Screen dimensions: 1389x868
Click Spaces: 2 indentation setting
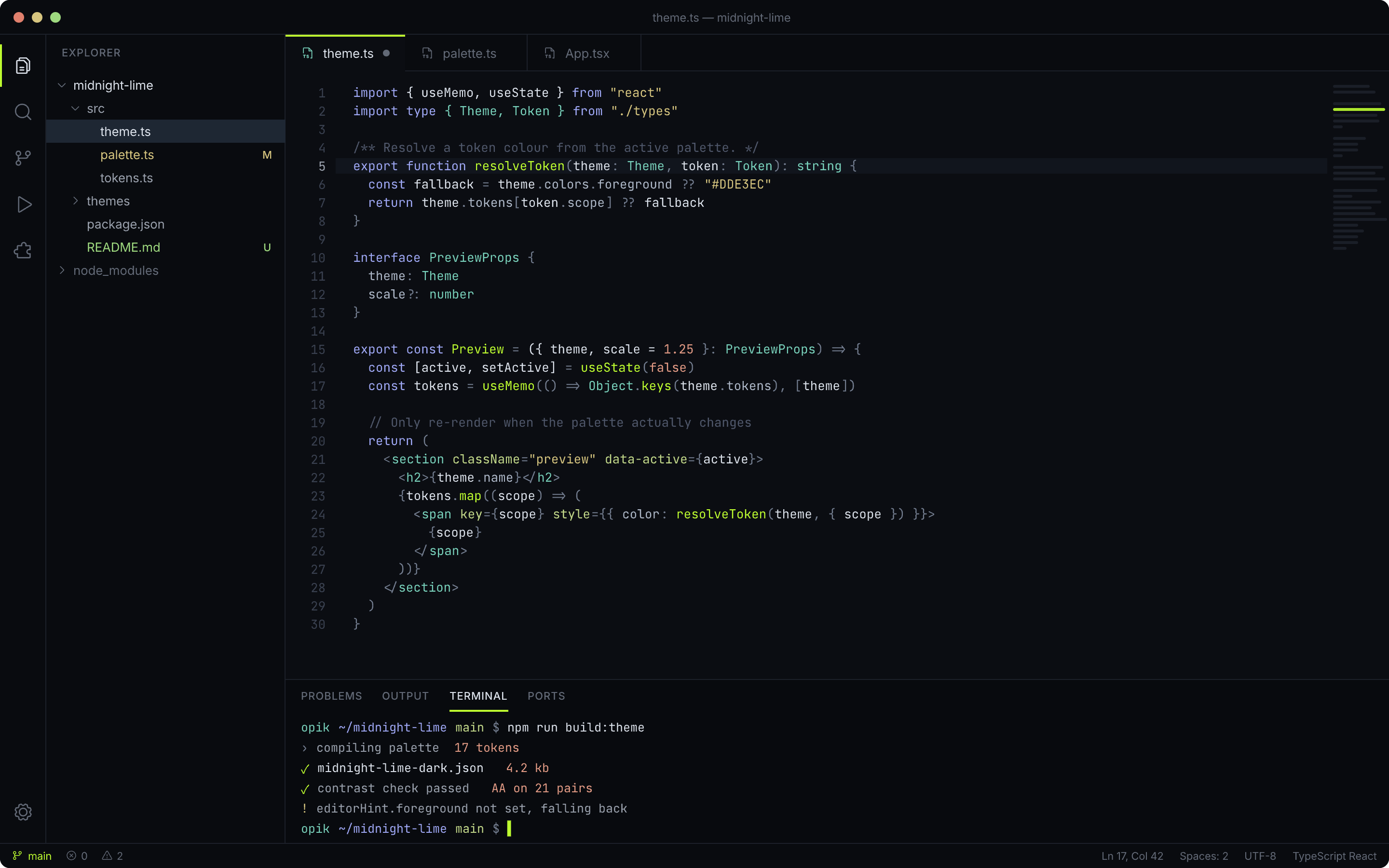(x=1204, y=856)
